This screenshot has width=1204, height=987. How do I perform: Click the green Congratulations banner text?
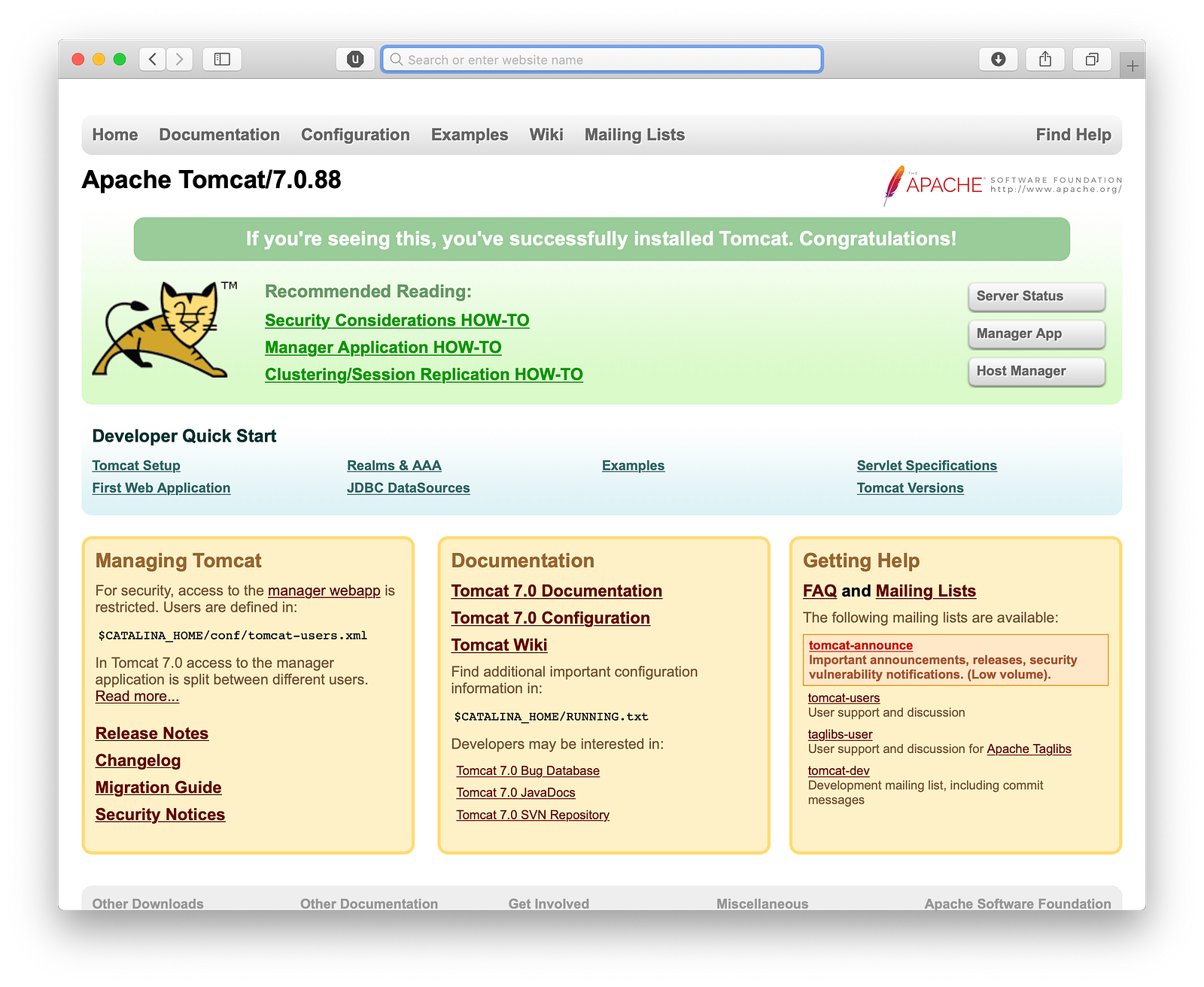point(602,239)
